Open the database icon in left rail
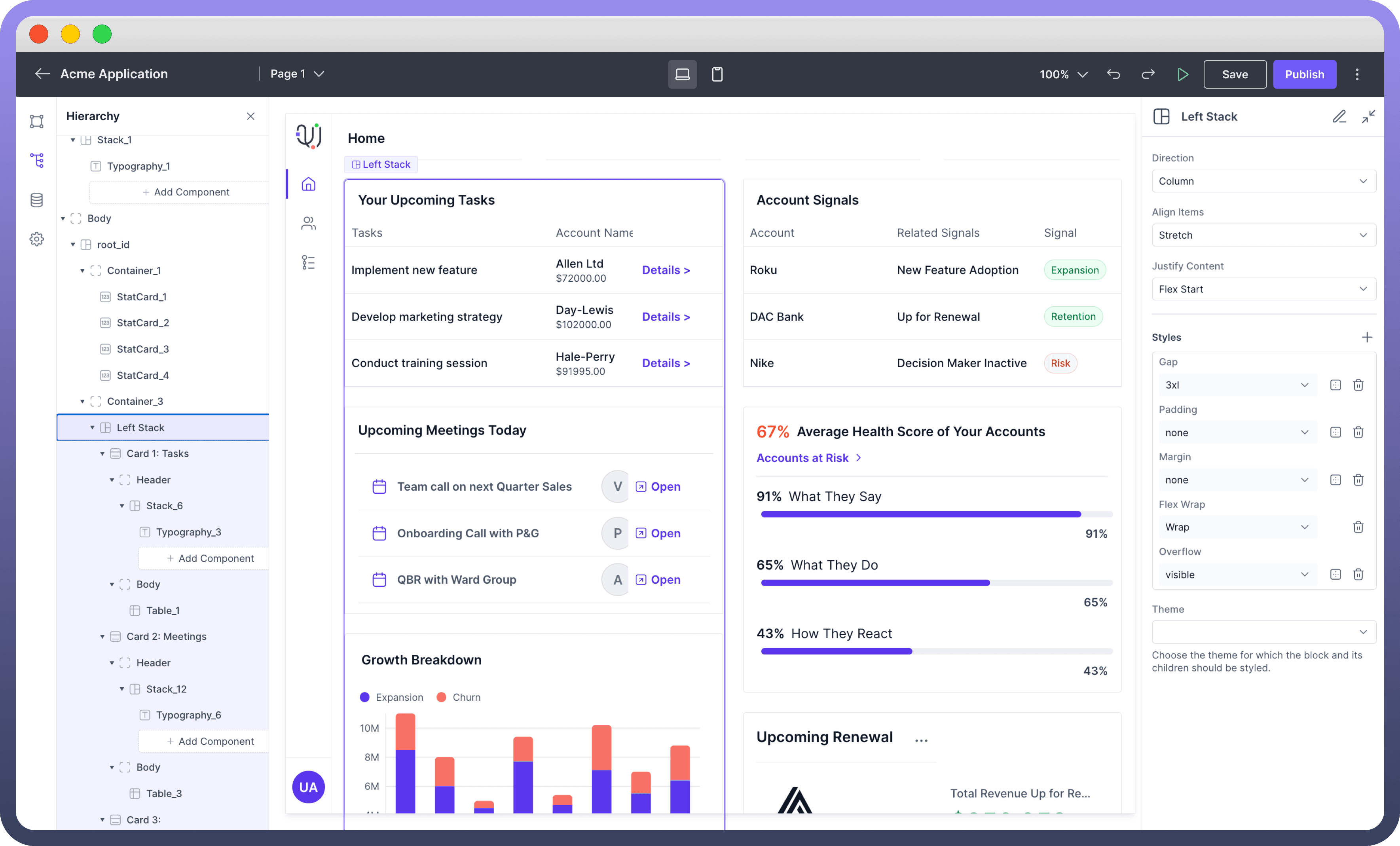Image resolution: width=1400 pixels, height=846 pixels. tap(37, 200)
